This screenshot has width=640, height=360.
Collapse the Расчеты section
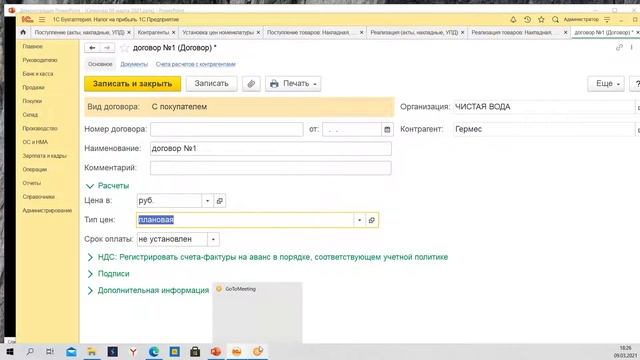[90, 186]
